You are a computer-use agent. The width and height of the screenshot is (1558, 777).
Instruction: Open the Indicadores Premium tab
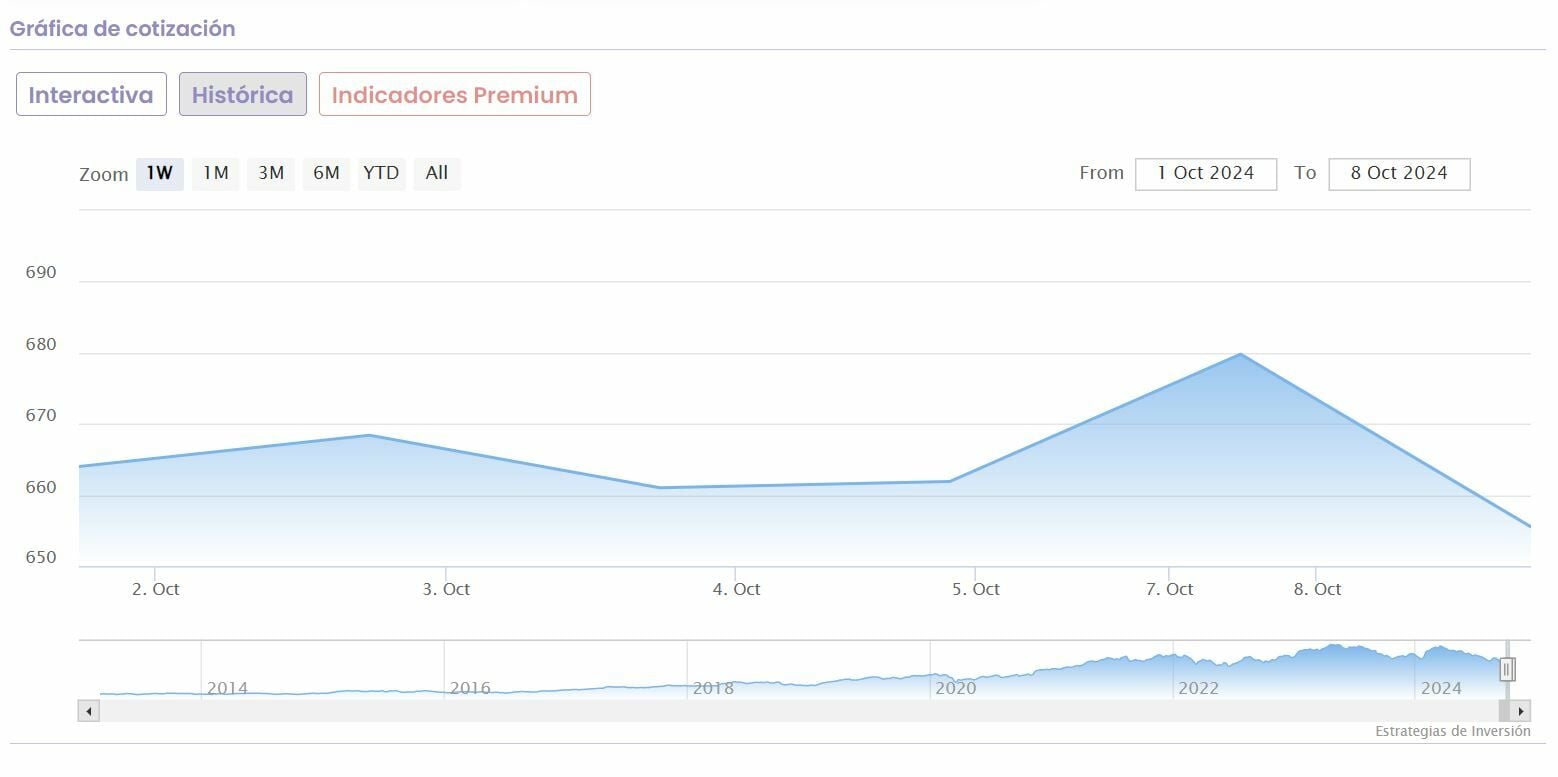pyautogui.click(x=455, y=95)
